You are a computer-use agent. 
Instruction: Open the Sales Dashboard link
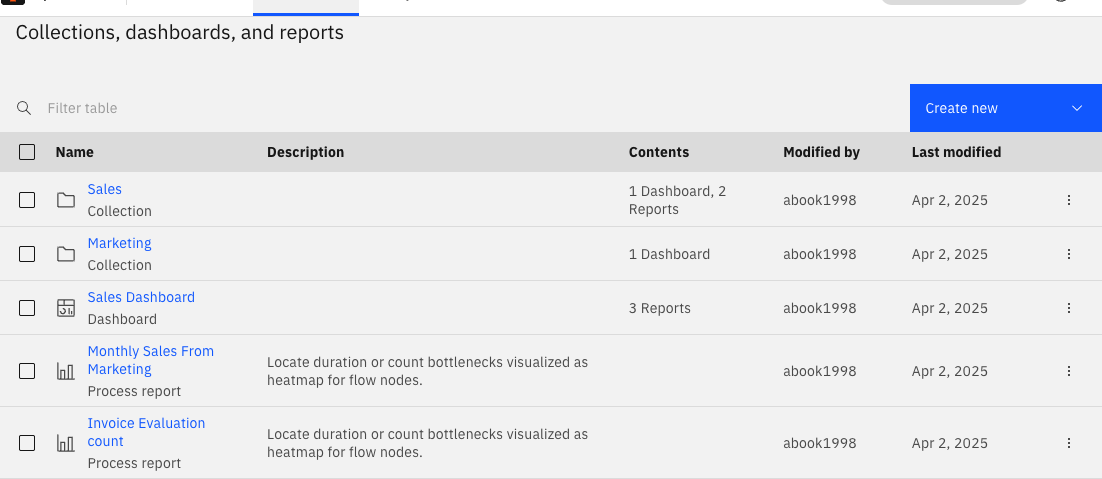(x=141, y=297)
